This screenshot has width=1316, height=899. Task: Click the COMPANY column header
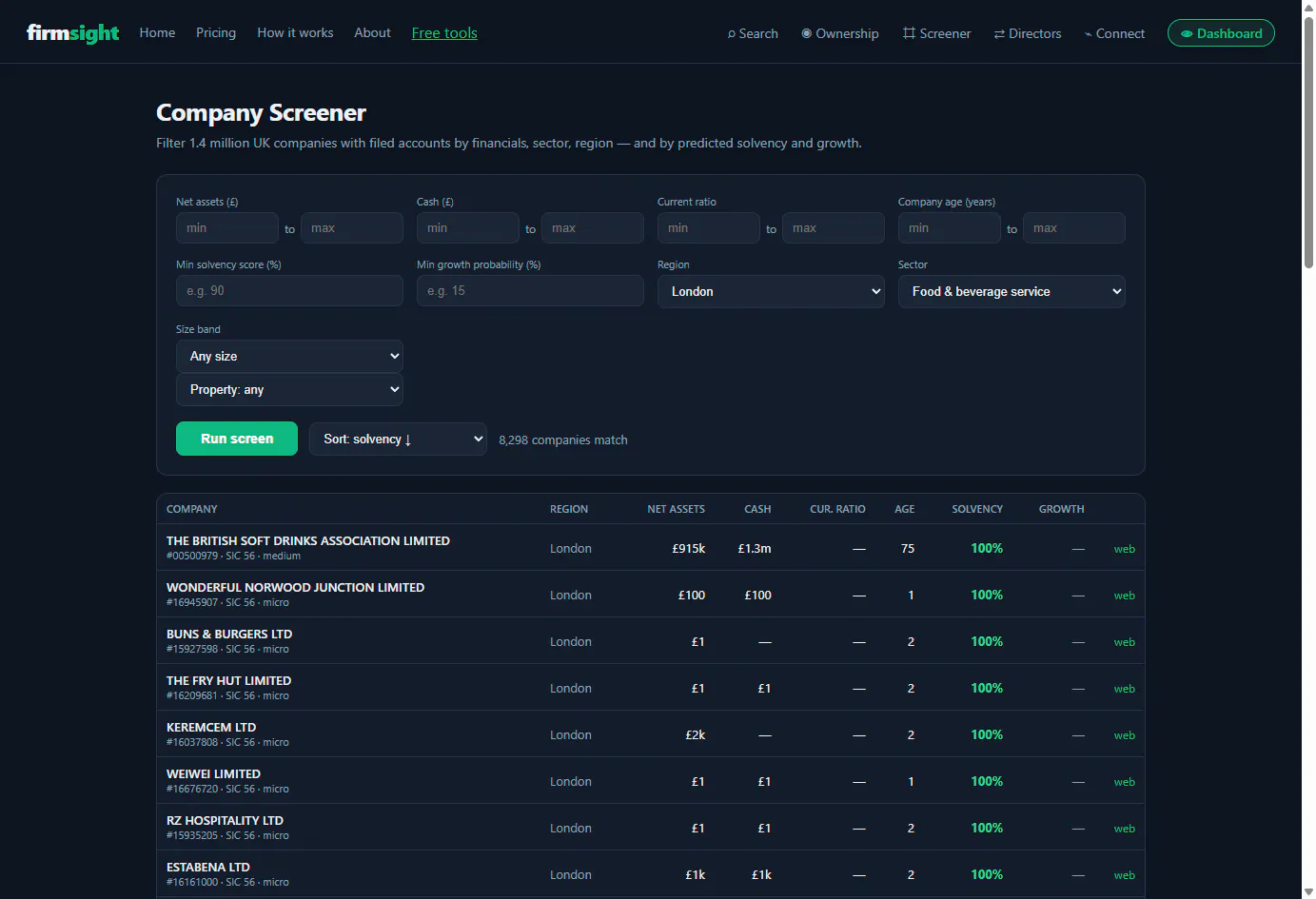(x=192, y=509)
